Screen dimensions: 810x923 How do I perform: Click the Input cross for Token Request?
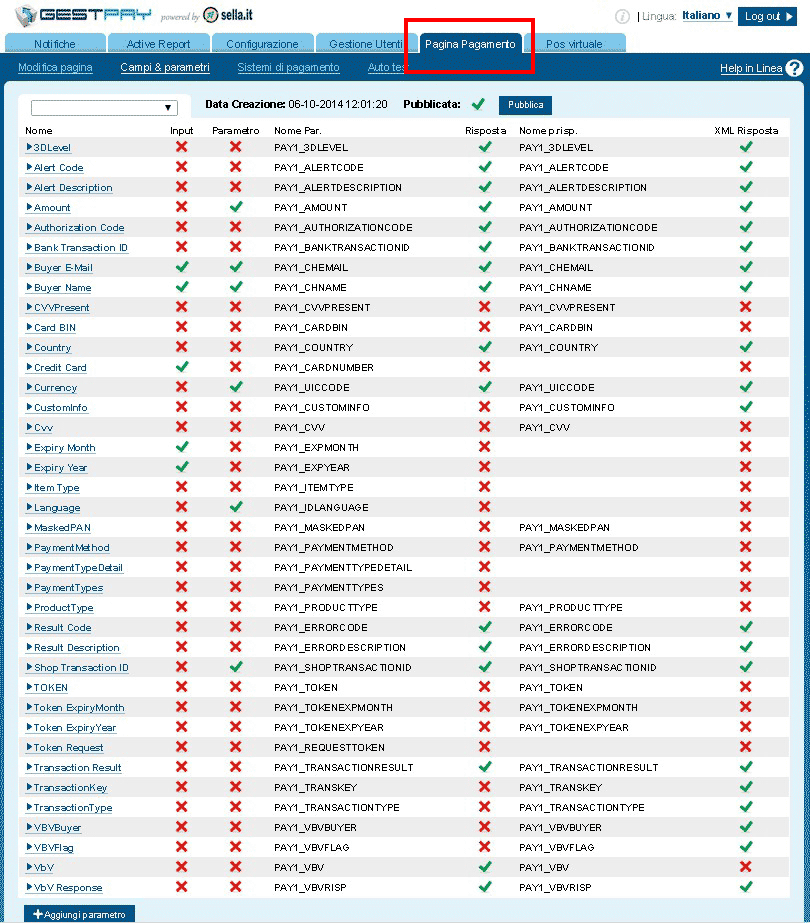coord(181,747)
